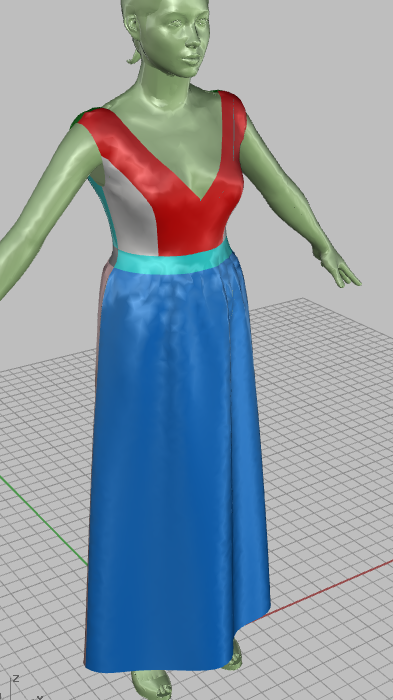This screenshot has height=700, width=393.
Task: Click the Z axis label of the world gizmo
Action: coord(16,679)
